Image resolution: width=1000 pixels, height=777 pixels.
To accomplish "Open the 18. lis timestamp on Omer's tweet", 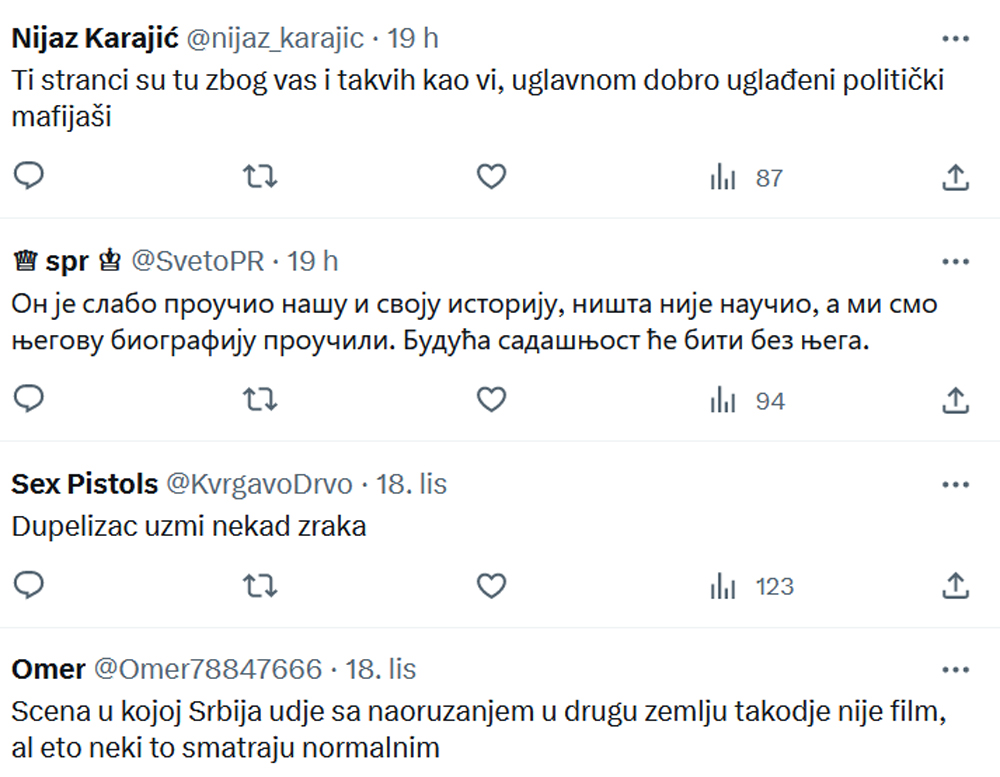I will pos(381,670).
